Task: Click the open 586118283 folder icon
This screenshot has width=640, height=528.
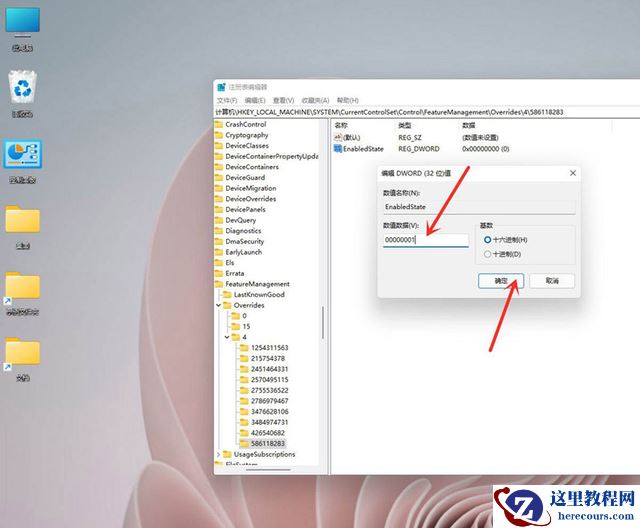Action: pyautogui.click(x=244, y=443)
